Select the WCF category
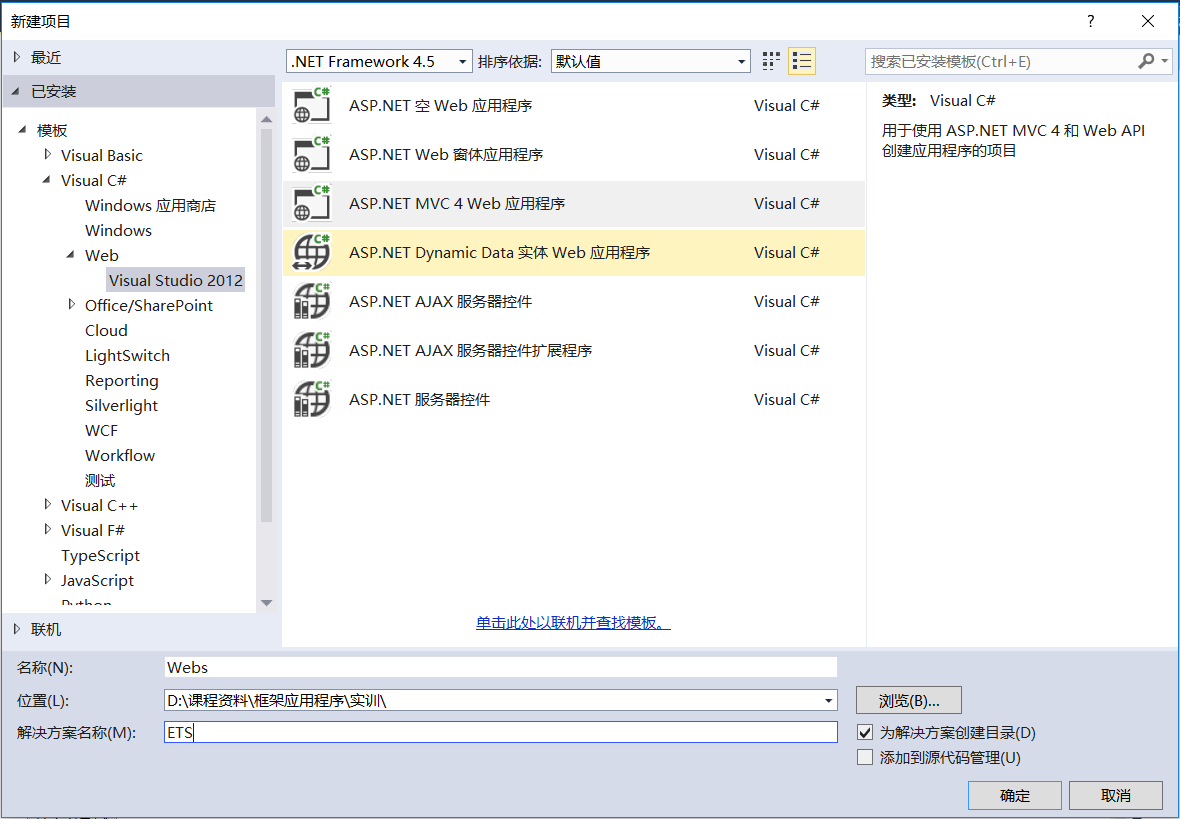This screenshot has width=1180, height=819. click(x=102, y=431)
